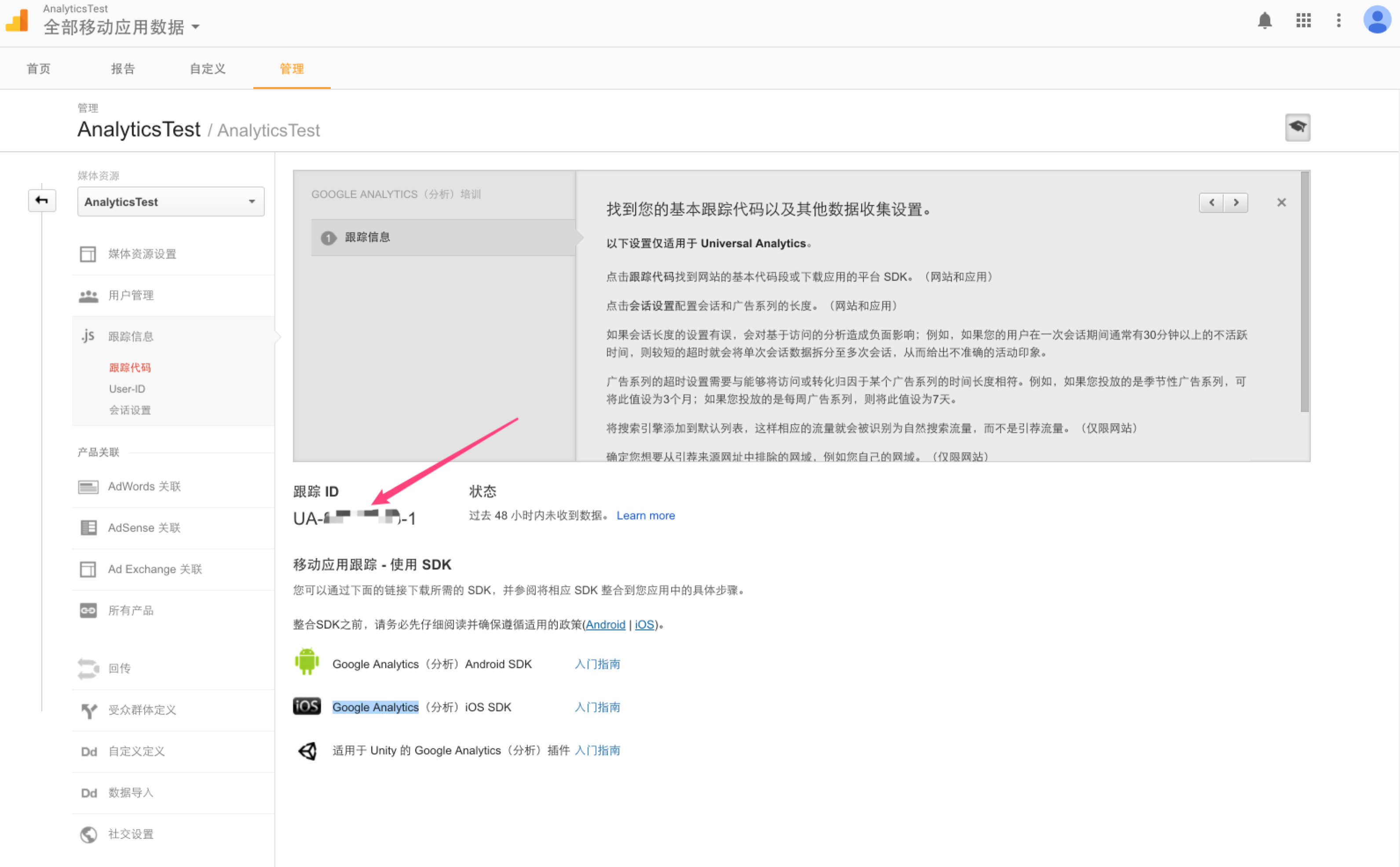Click the Google Analytics logo icon

pos(17,21)
